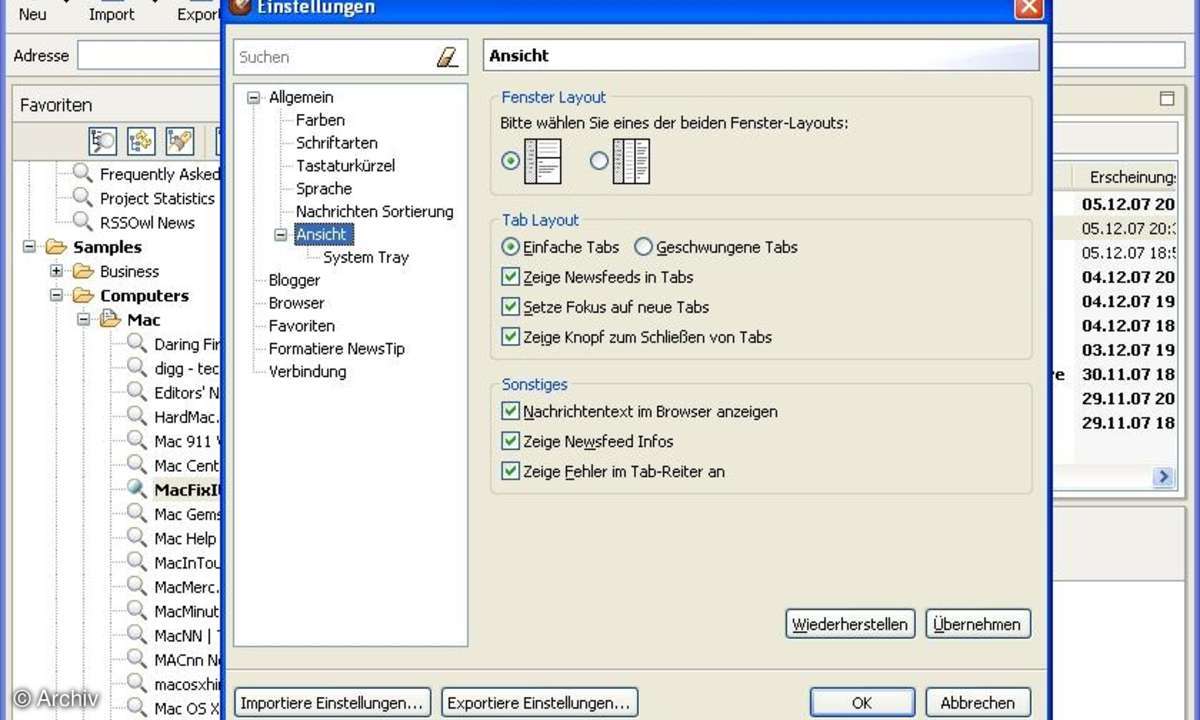Toggle Zeige Newsfeeds in Tabs checkbox

(x=511, y=277)
